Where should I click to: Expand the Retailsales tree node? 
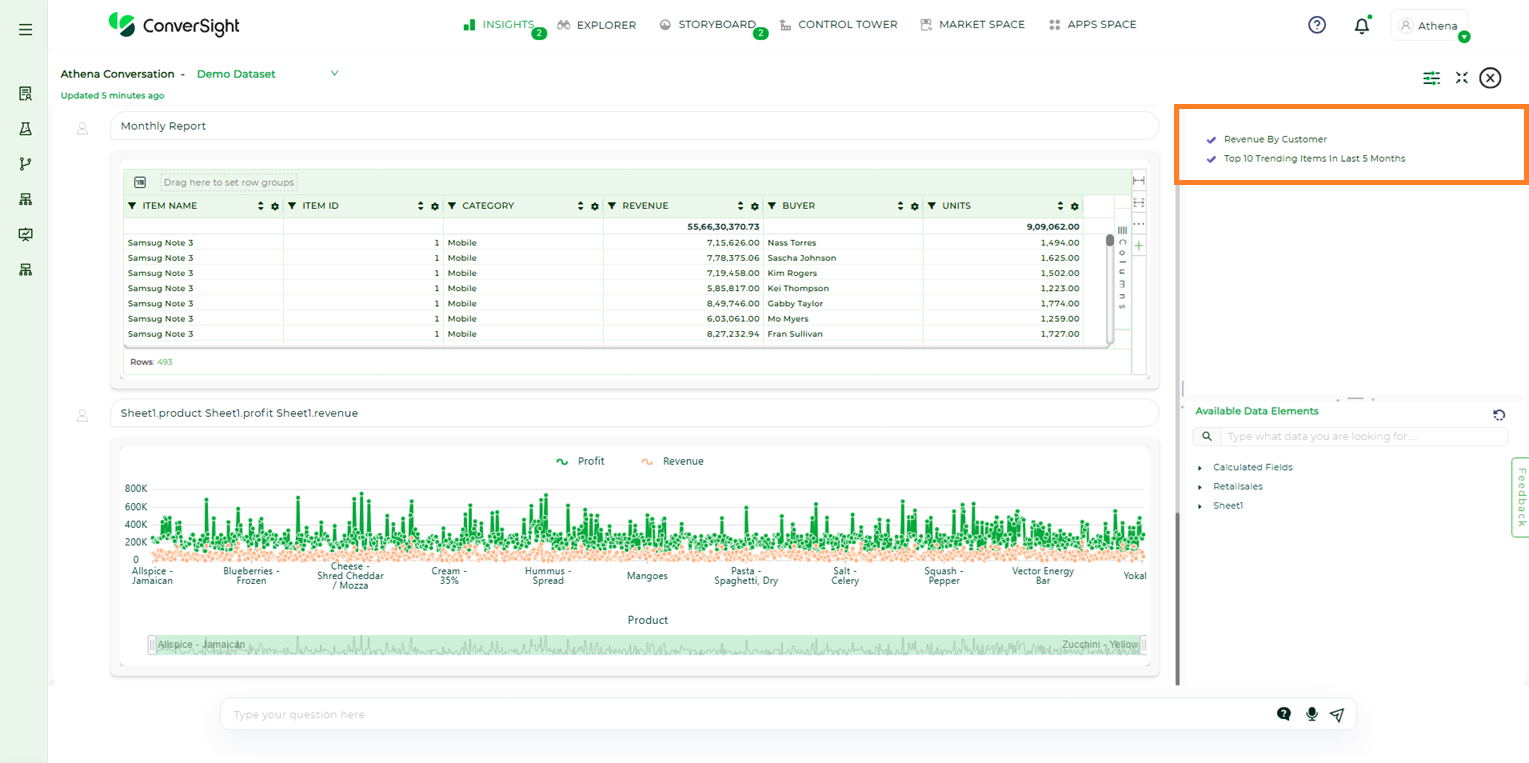(1200, 487)
